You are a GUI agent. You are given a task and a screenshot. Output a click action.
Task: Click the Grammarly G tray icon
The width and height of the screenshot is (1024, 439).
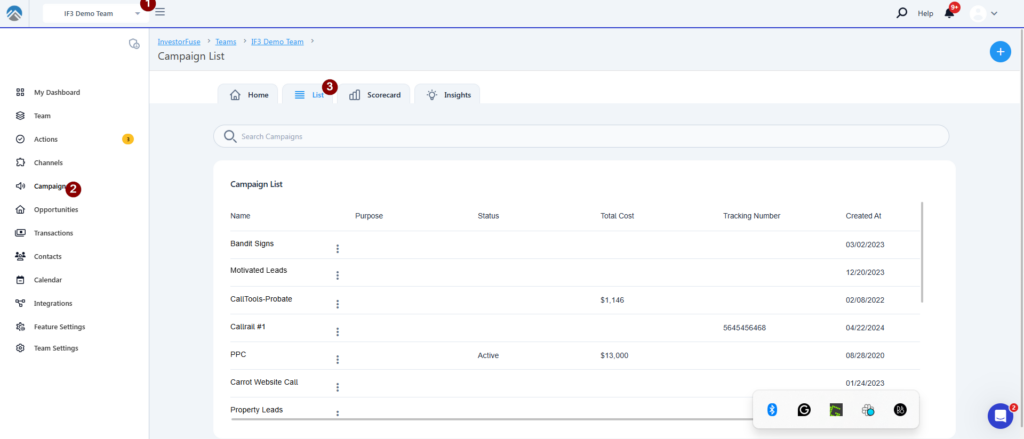pyautogui.click(x=804, y=410)
